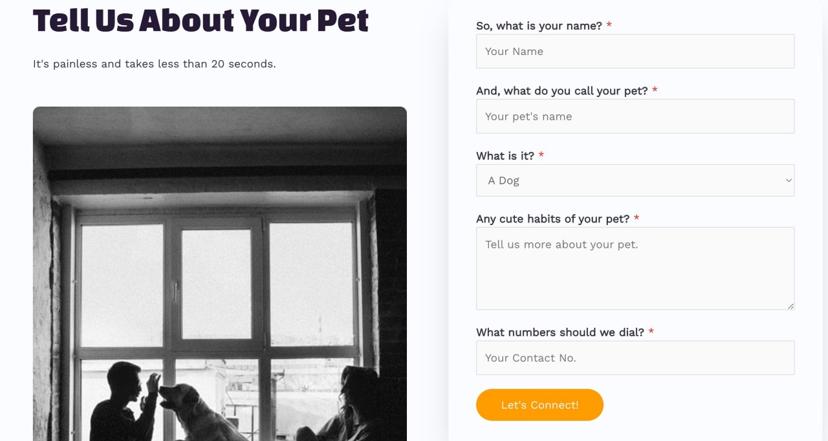The image size is (828, 441).
Task: Click the text area resize handle
Action: pyautogui.click(x=790, y=305)
